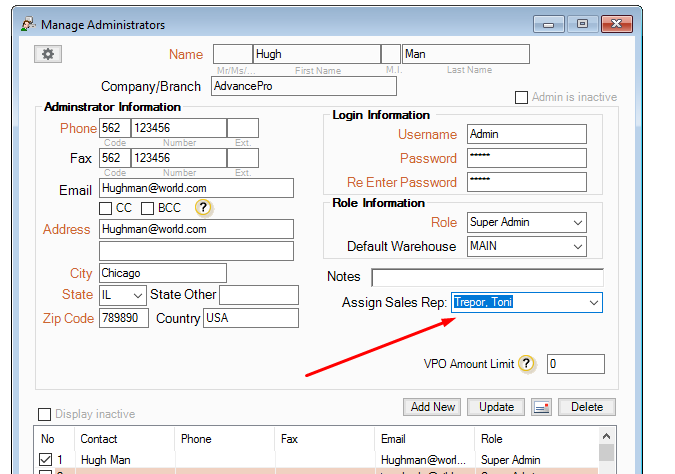
Task: Click into the Notes field
Action: (x=487, y=277)
